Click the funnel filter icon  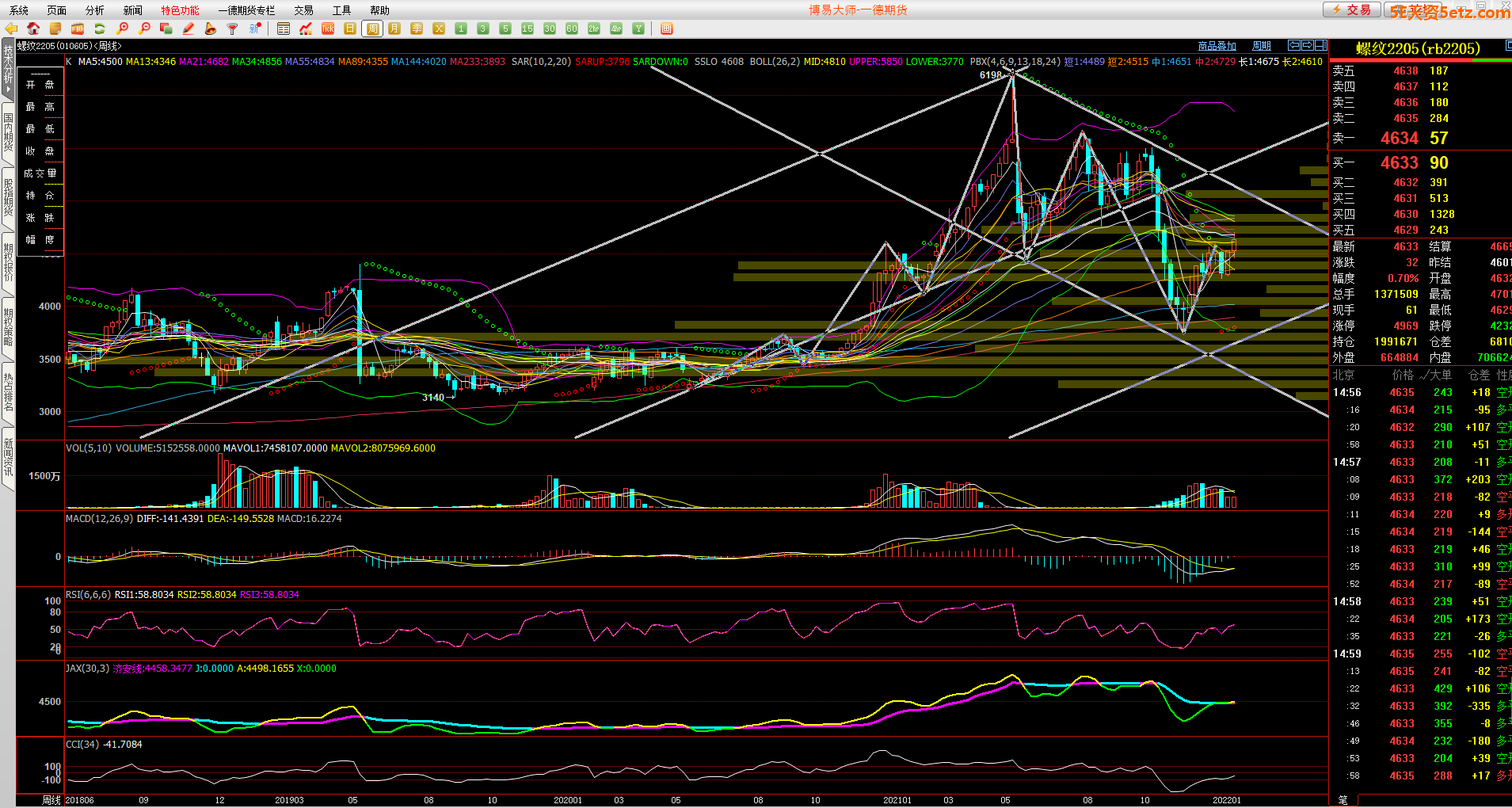tap(232, 29)
